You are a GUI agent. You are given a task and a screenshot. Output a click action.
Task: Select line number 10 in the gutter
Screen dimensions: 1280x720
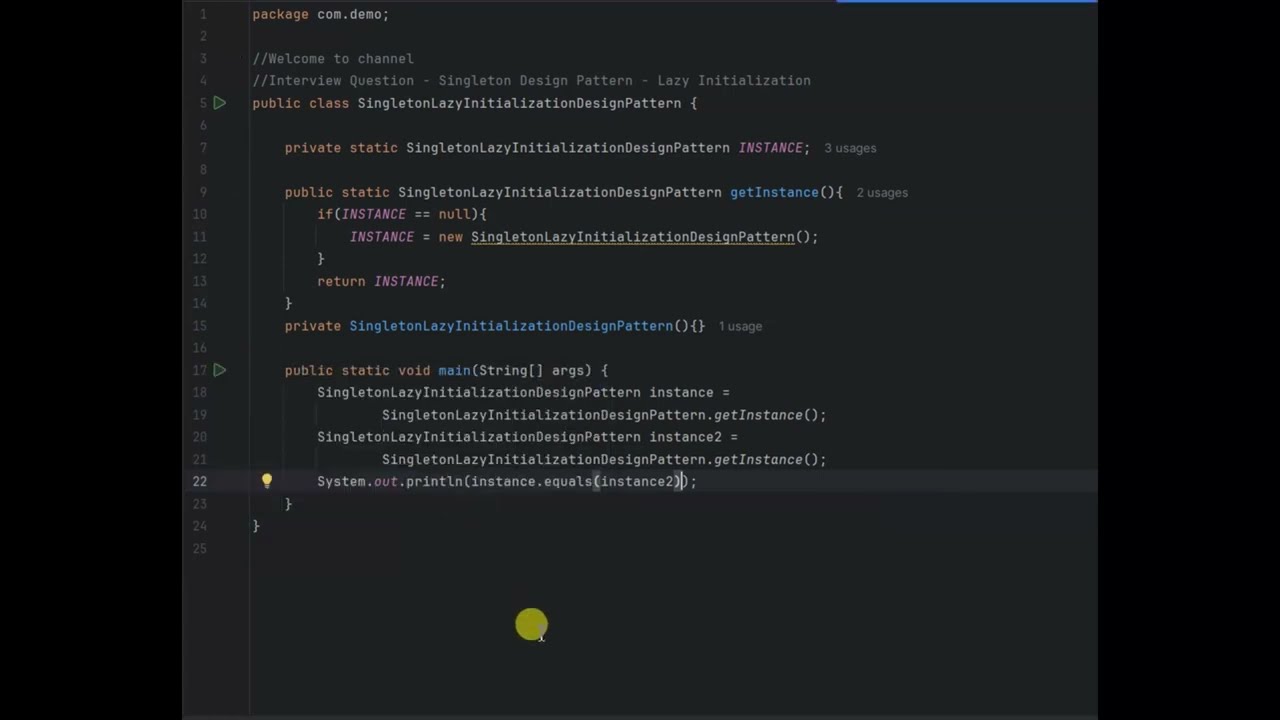(x=200, y=214)
